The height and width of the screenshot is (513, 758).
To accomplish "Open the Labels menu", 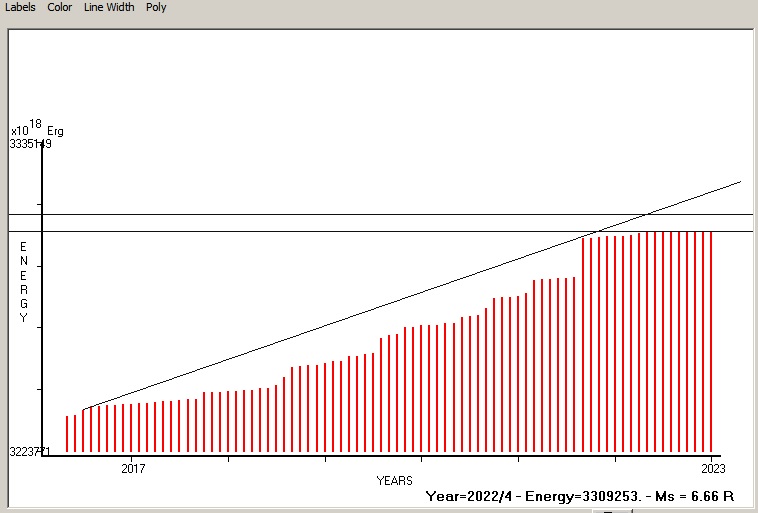I will point(20,7).
